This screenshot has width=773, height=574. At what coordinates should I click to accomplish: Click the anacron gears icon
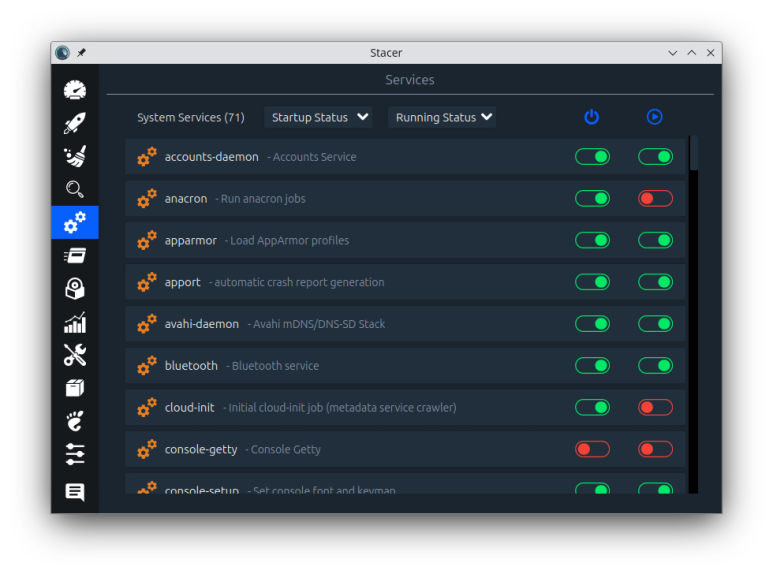click(x=147, y=199)
